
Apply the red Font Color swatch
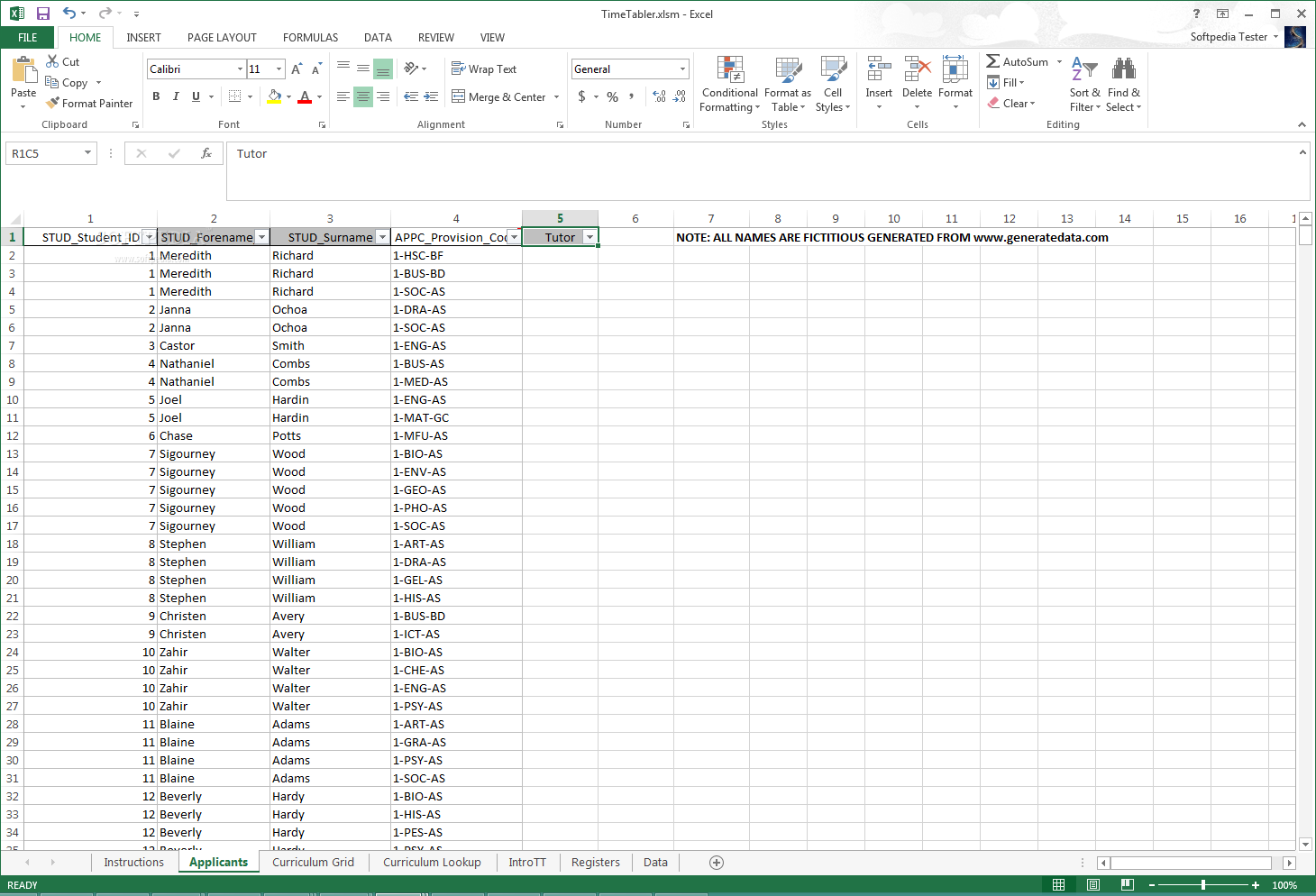tap(305, 96)
